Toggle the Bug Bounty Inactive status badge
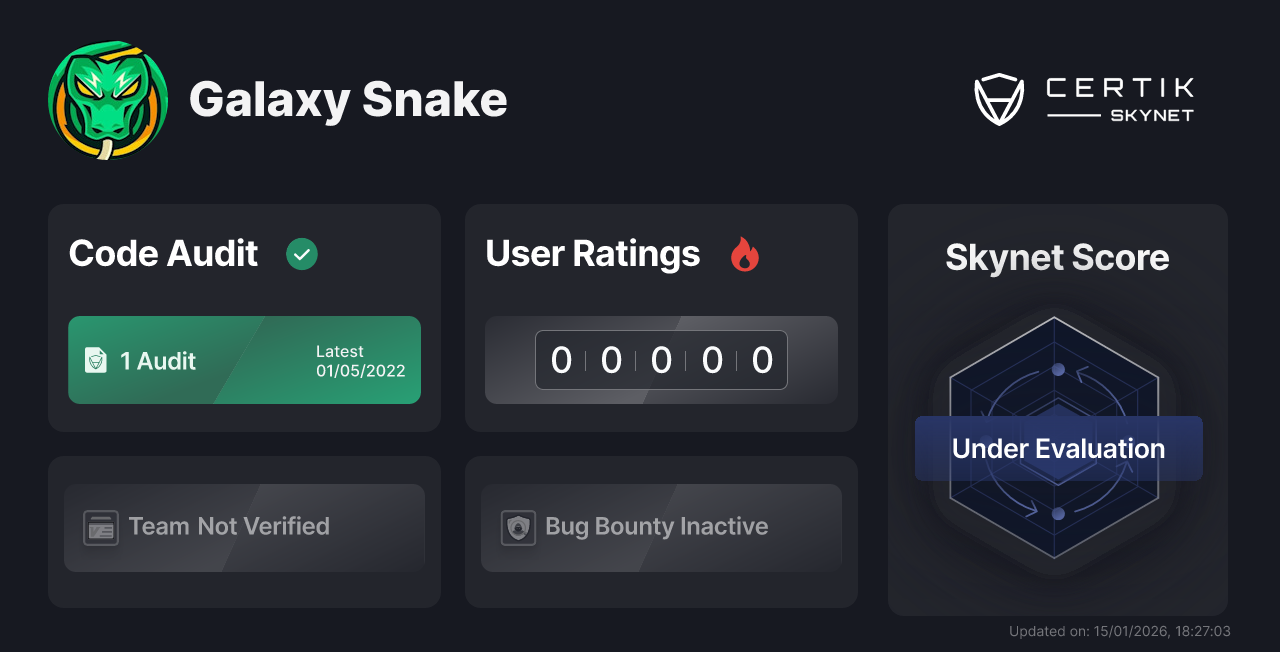1280x652 pixels. (661, 527)
